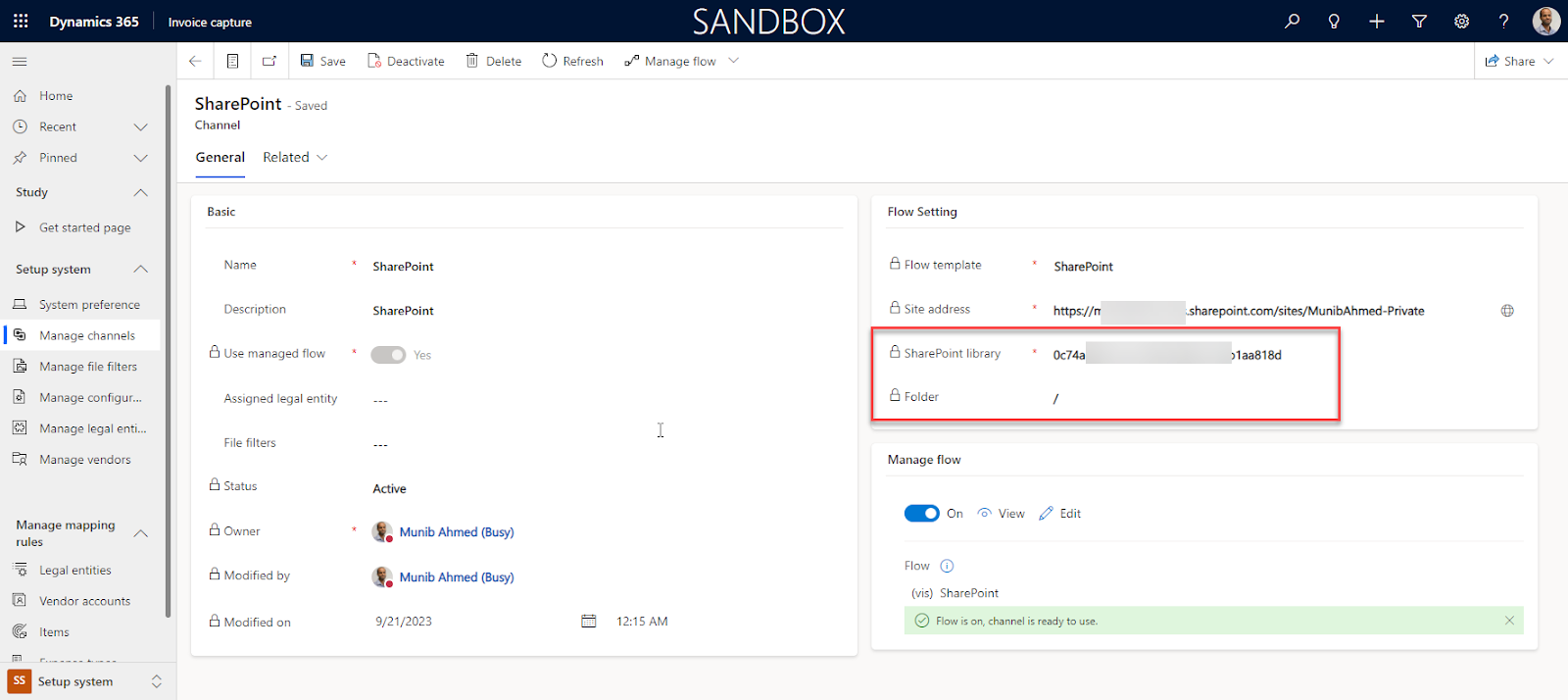Expand the Manage flow dropdown arrow
The height and width of the screenshot is (700, 1568).
(x=733, y=61)
